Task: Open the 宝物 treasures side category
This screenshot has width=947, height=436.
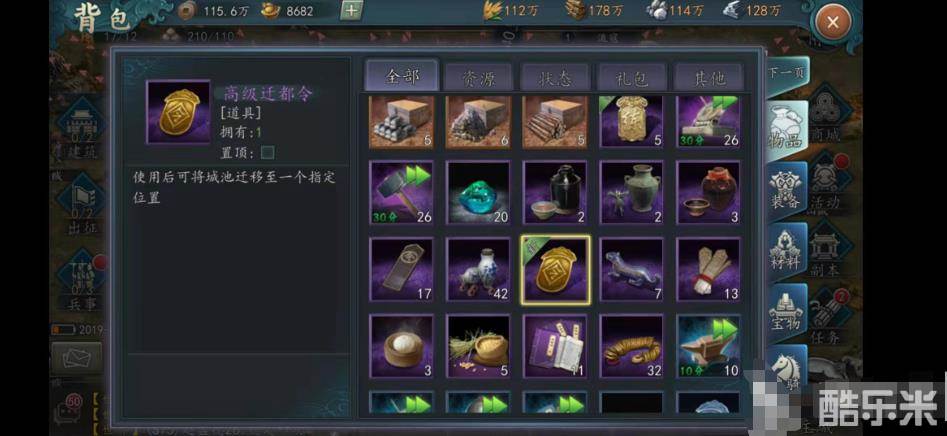Action: (x=786, y=311)
